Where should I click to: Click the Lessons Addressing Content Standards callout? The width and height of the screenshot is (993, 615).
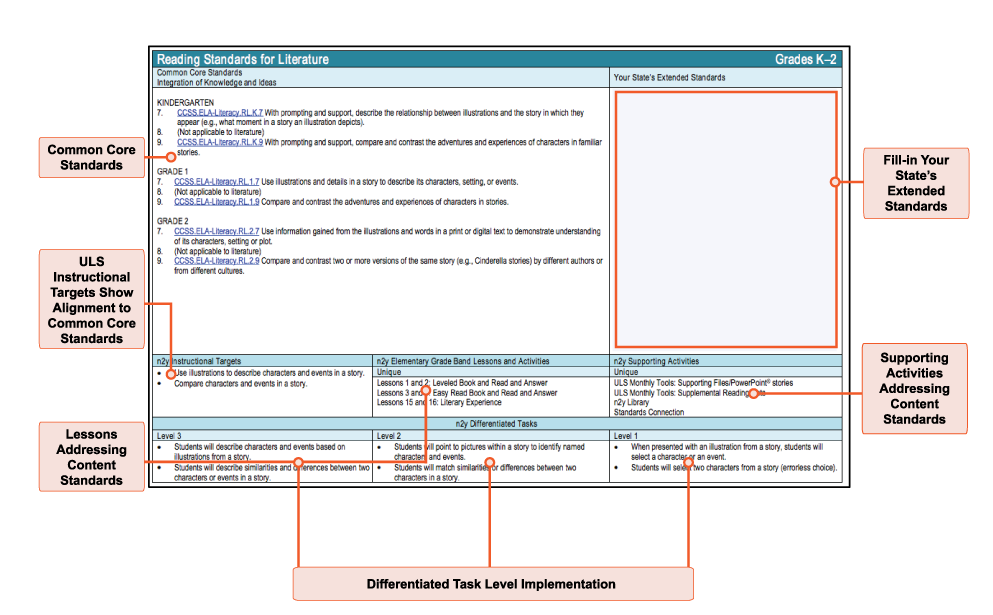91,458
